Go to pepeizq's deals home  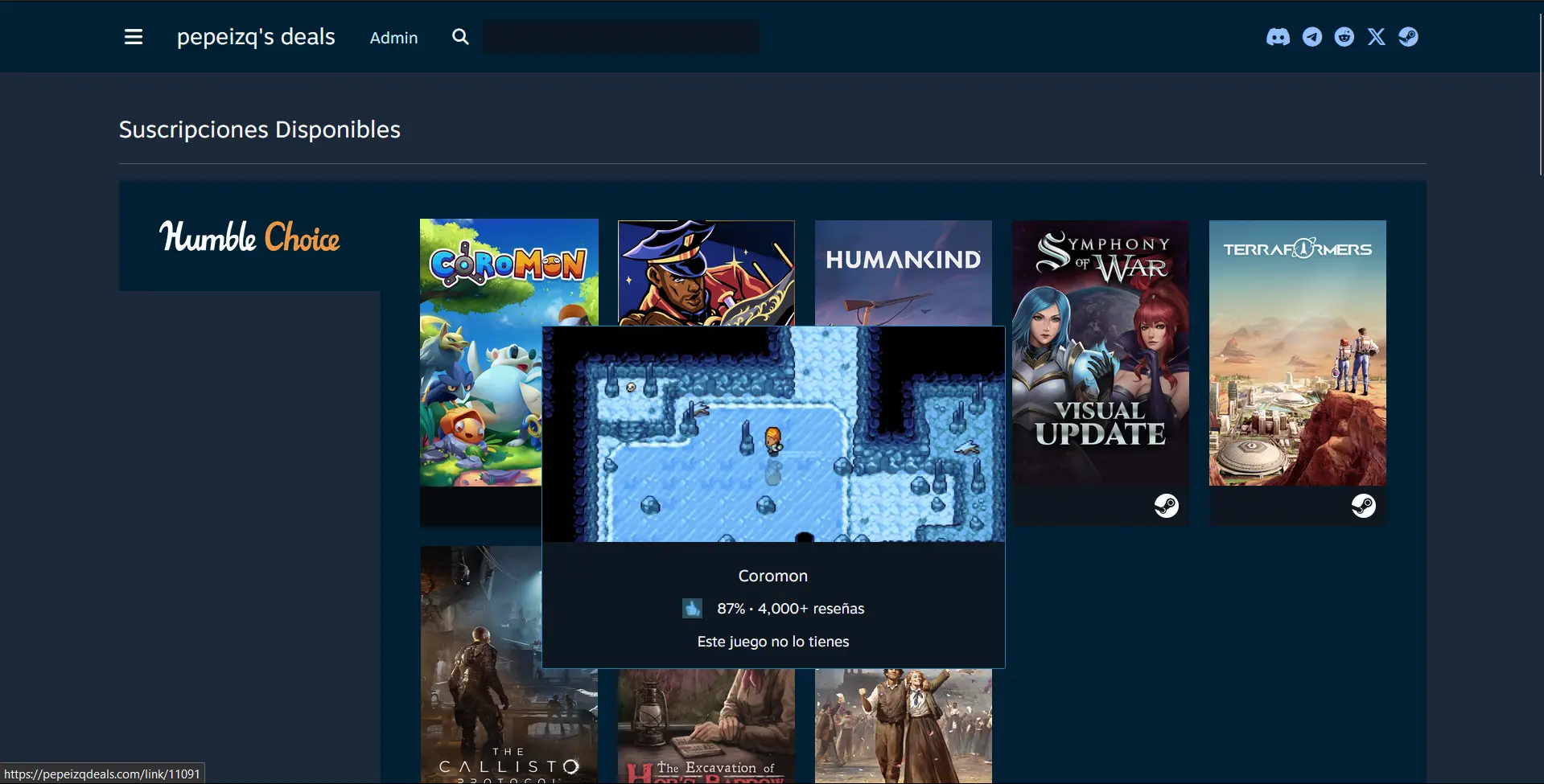coord(256,37)
